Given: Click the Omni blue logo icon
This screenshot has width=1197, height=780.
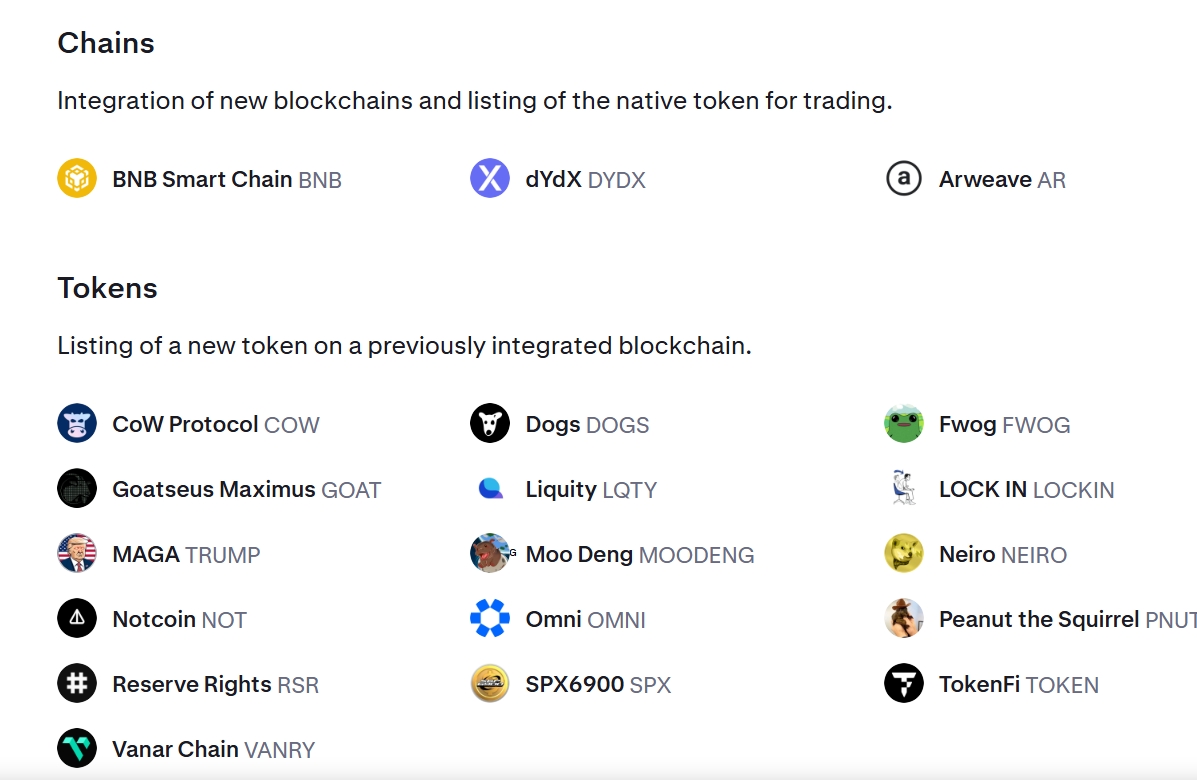Looking at the screenshot, I should tap(490, 619).
